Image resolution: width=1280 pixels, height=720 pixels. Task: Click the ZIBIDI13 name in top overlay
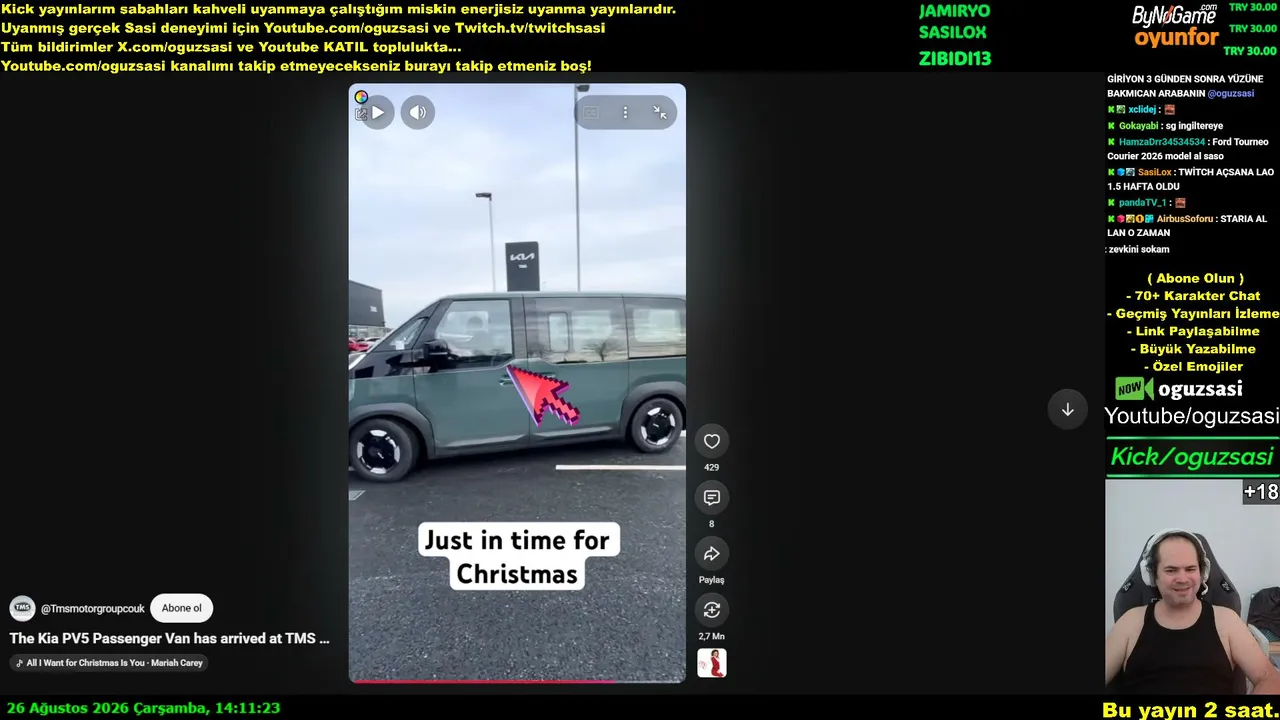click(x=955, y=59)
